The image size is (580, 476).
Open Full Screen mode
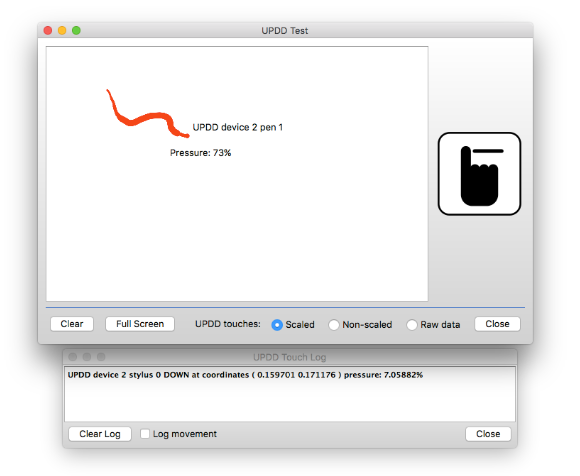(140, 324)
